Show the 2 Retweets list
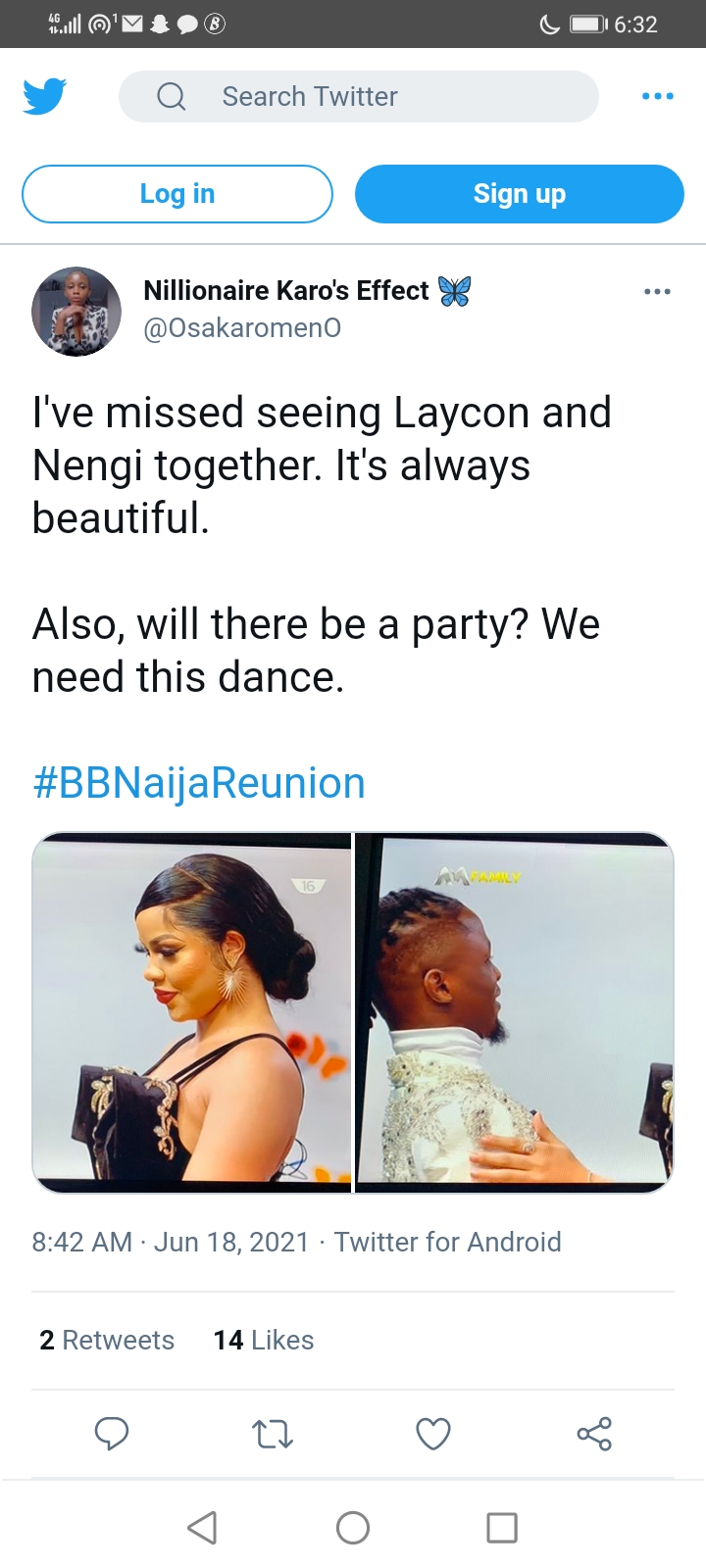This screenshot has width=706, height=1568. coord(107,1340)
